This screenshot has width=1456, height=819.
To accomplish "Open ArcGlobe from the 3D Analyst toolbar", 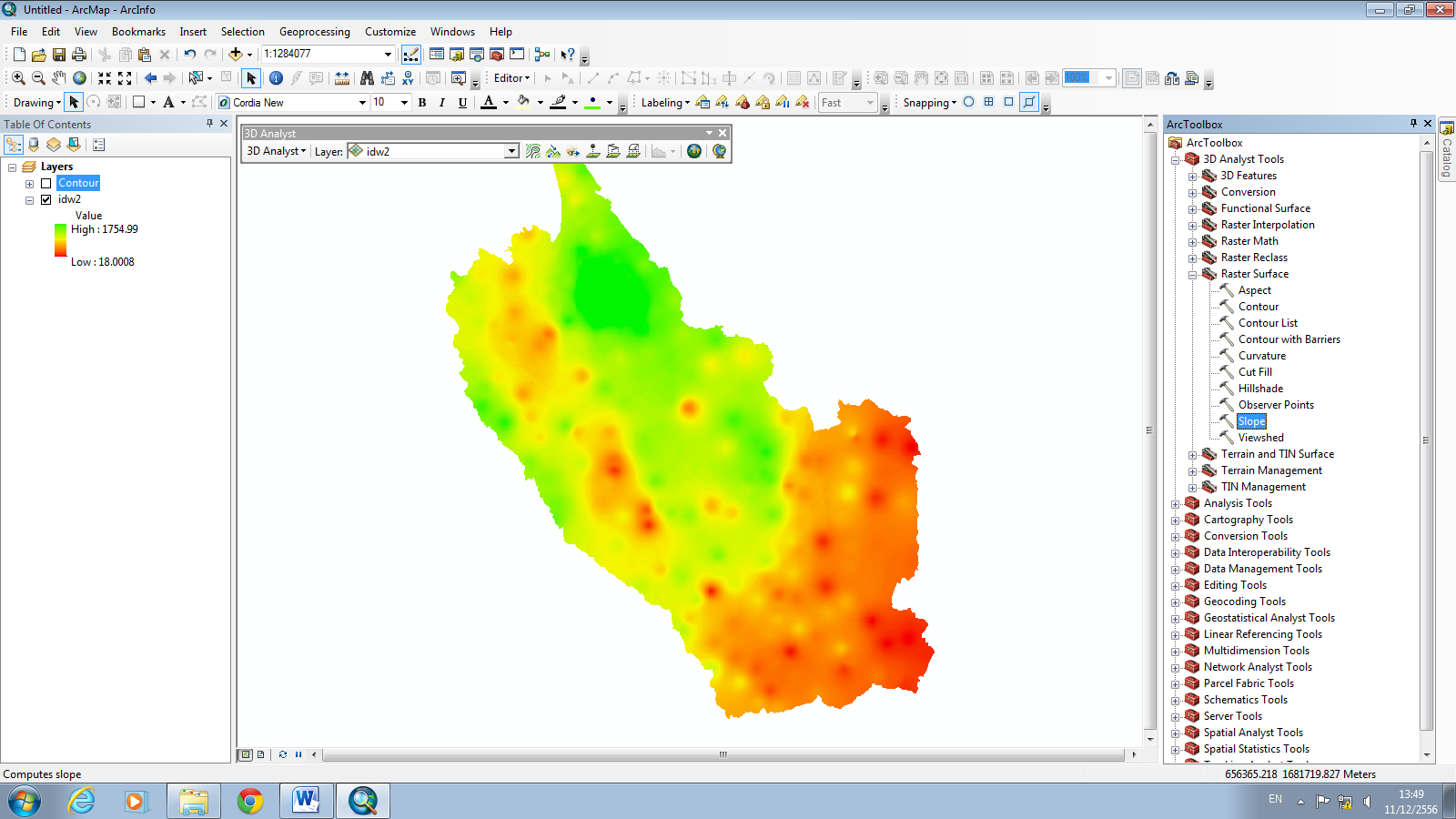I will click(x=718, y=151).
